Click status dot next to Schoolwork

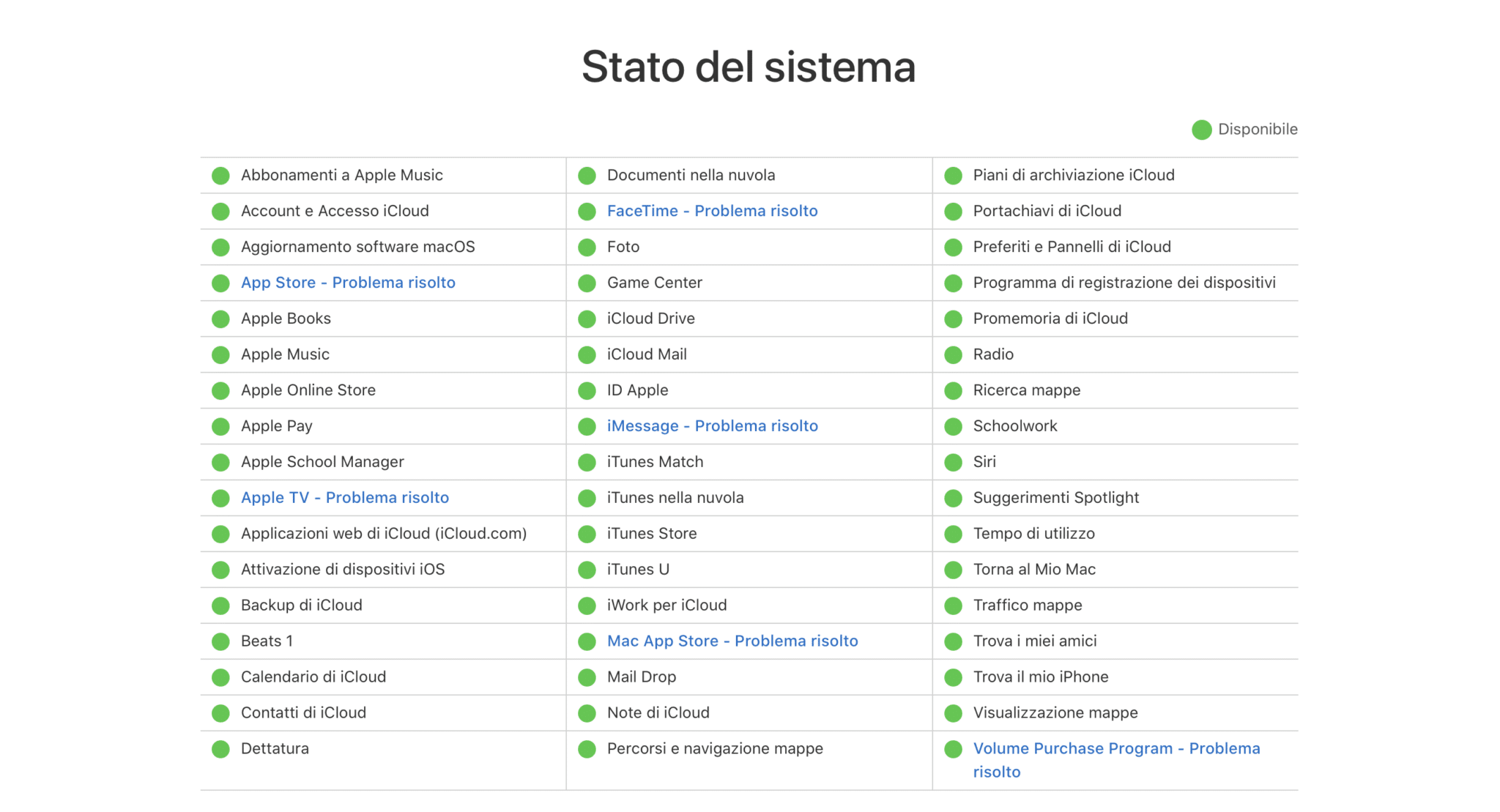pyautogui.click(x=953, y=427)
